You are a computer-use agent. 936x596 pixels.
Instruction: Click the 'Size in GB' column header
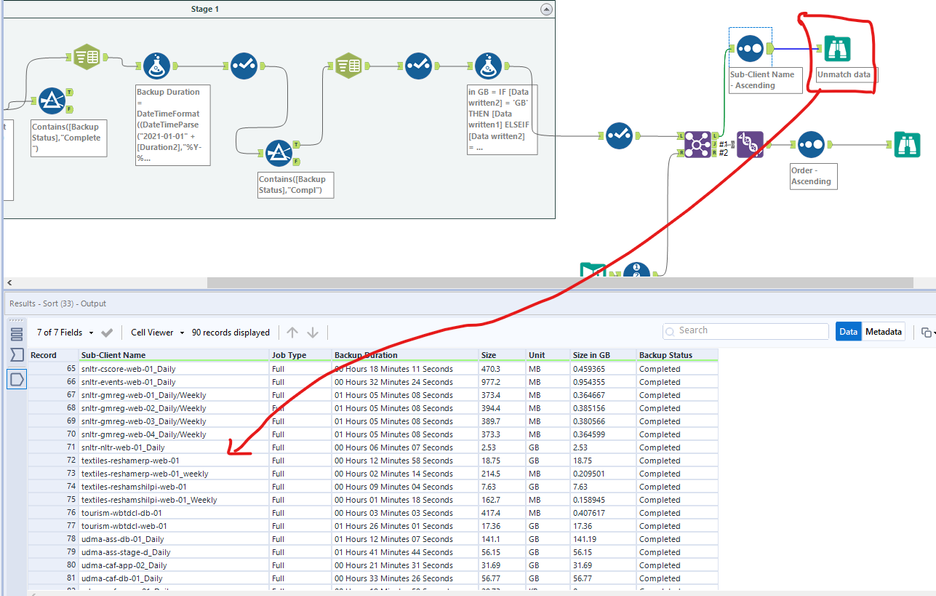(603, 355)
